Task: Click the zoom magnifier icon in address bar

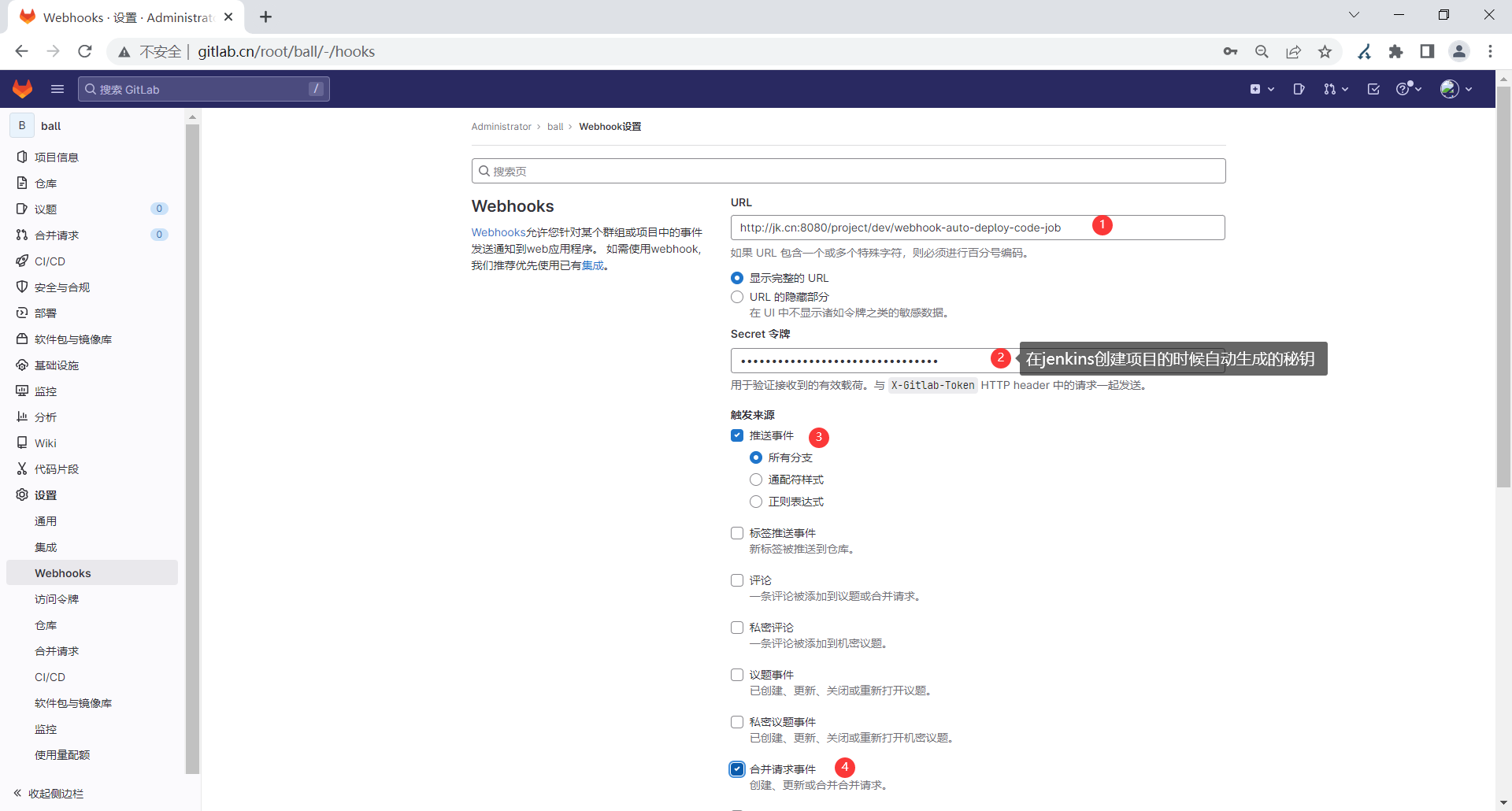Action: 1262,51
